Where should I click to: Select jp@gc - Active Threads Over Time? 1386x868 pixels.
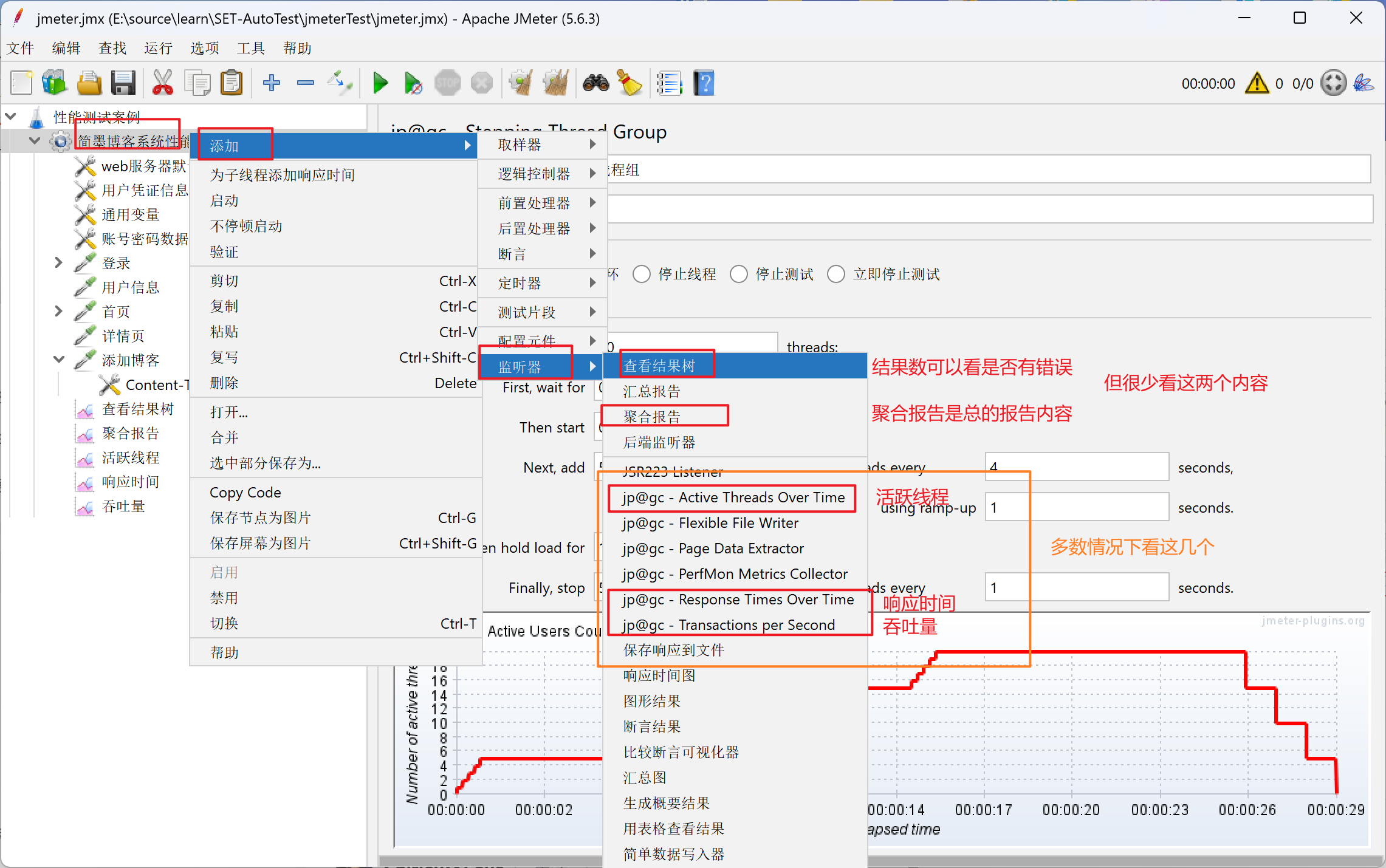[x=735, y=497]
